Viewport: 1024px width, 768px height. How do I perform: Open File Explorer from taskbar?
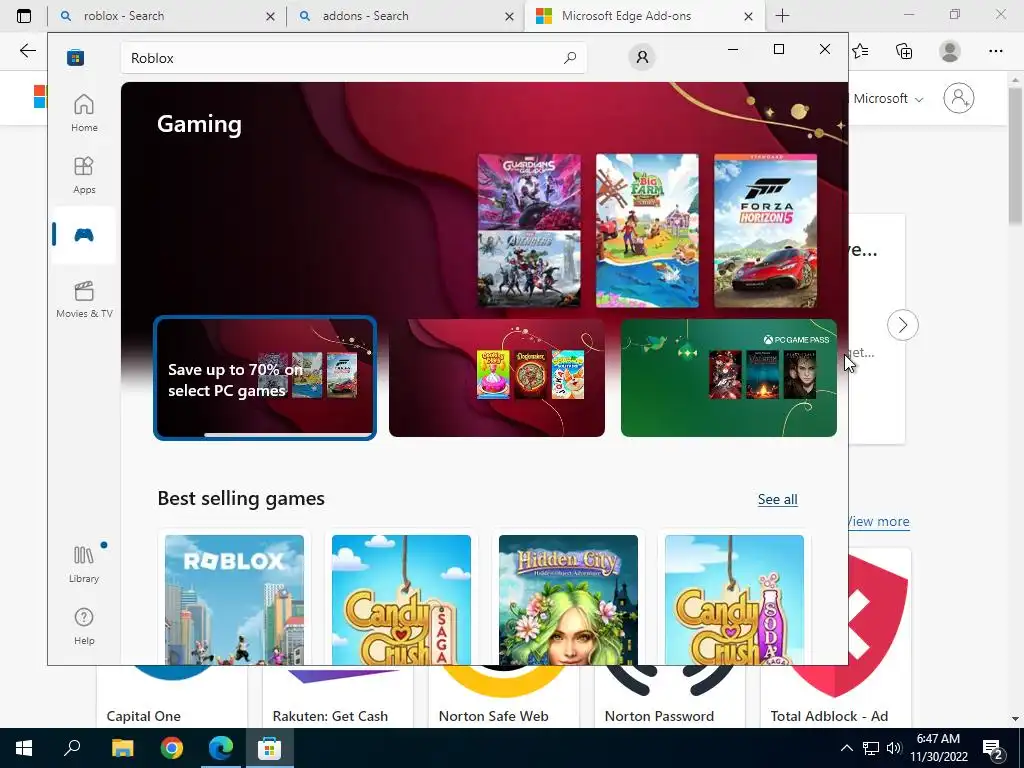coord(122,748)
